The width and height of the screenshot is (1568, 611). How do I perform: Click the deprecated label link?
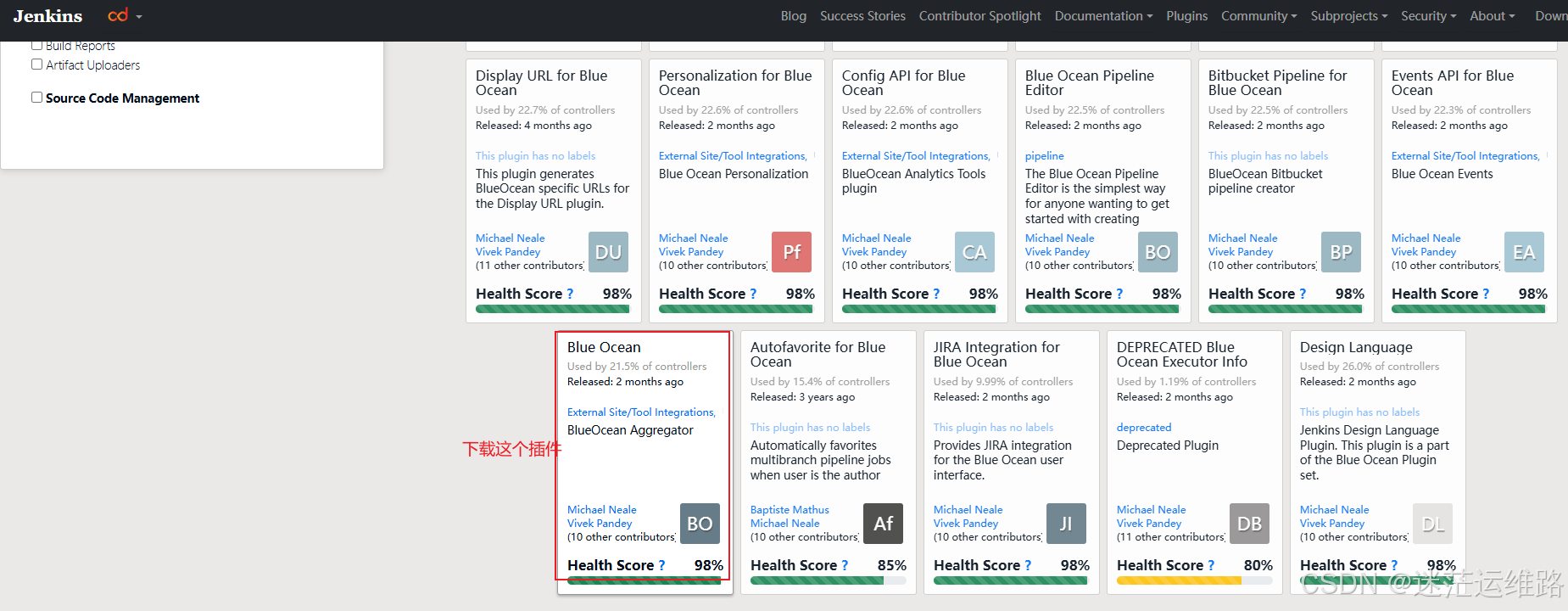point(1144,428)
